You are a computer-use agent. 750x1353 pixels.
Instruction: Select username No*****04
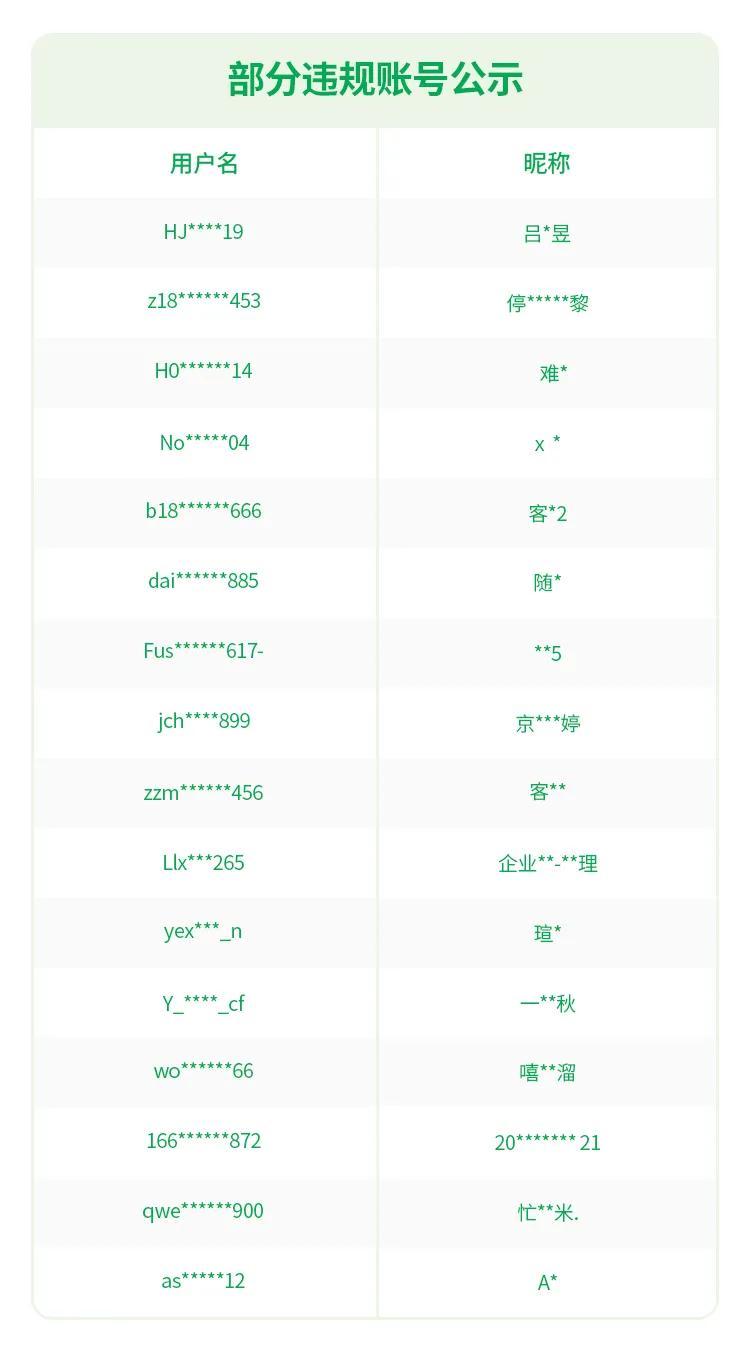pyautogui.click(x=204, y=442)
